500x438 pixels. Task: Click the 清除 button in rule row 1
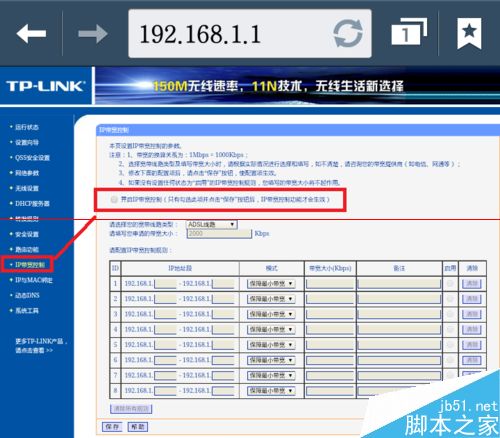(472, 284)
